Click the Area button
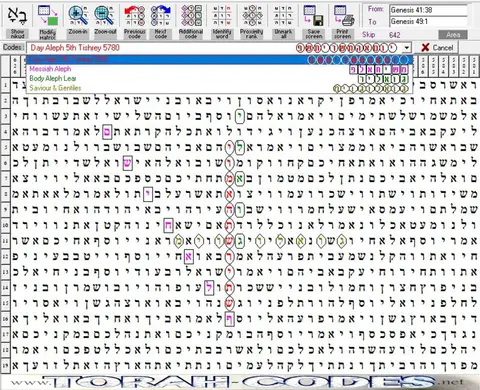The image size is (480, 390). (x=453, y=35)
